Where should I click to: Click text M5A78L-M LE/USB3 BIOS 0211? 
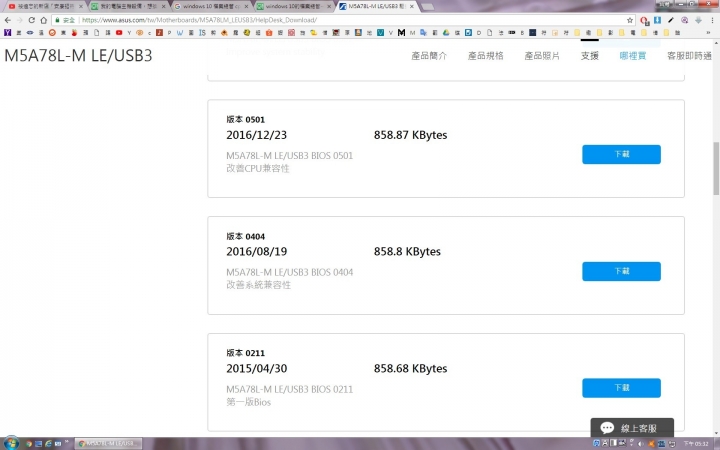tap(289, 389)
